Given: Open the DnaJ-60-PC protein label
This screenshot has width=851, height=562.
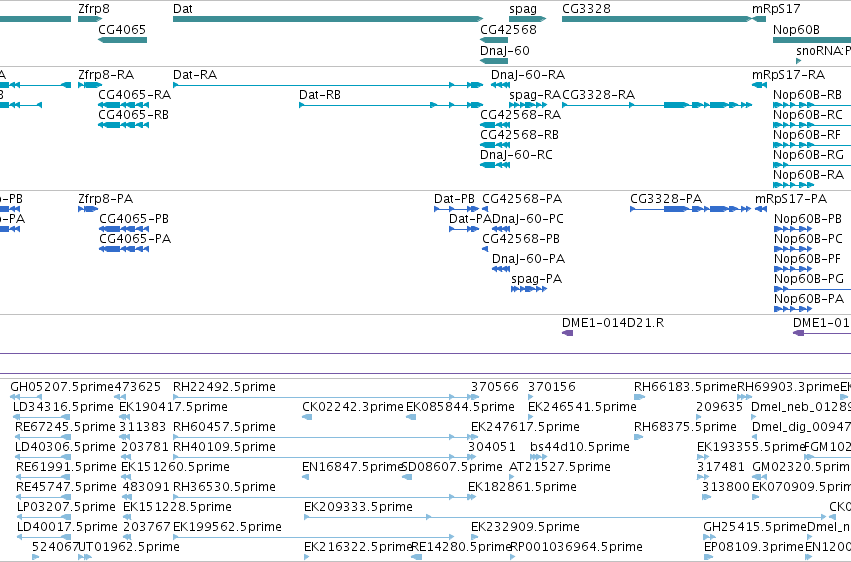Looking at the screenshot, I should pos(528,219).
